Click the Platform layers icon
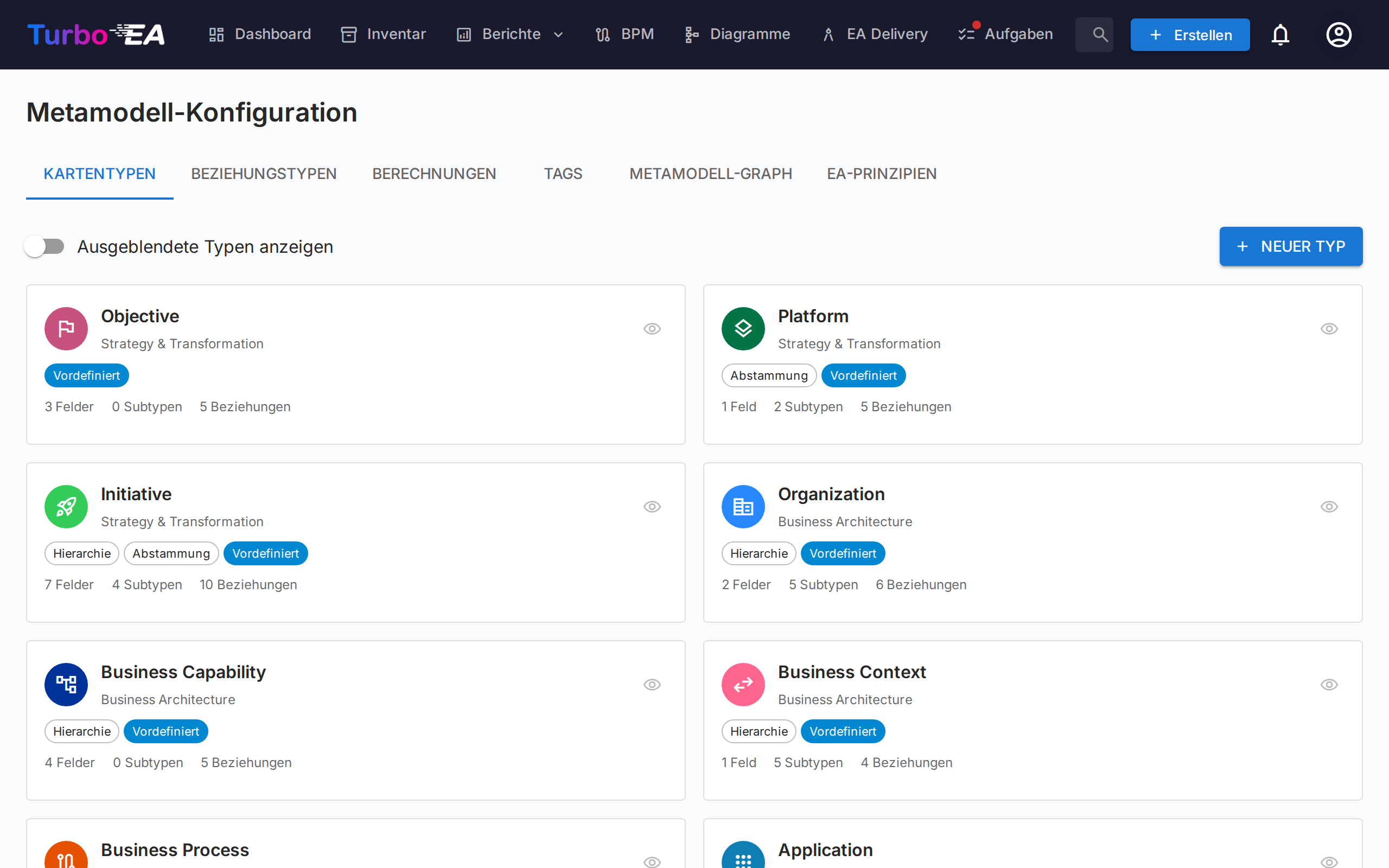1389x868 pixels. pos(743,328)
